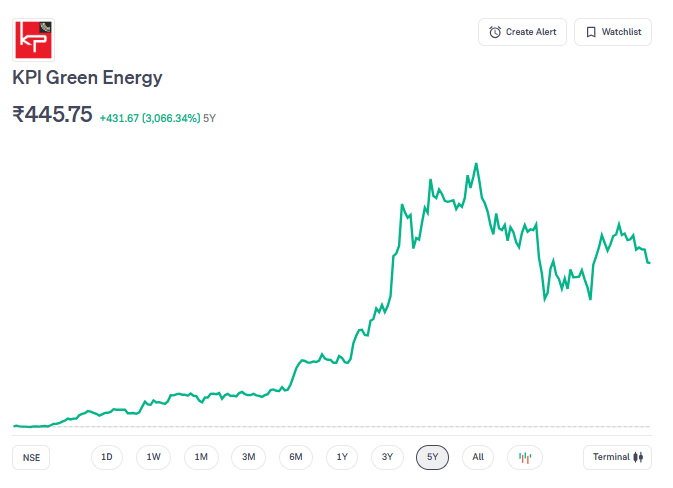Open the NSE exchange selector
The height and width of the screenshot is (488, 673).
32,457
